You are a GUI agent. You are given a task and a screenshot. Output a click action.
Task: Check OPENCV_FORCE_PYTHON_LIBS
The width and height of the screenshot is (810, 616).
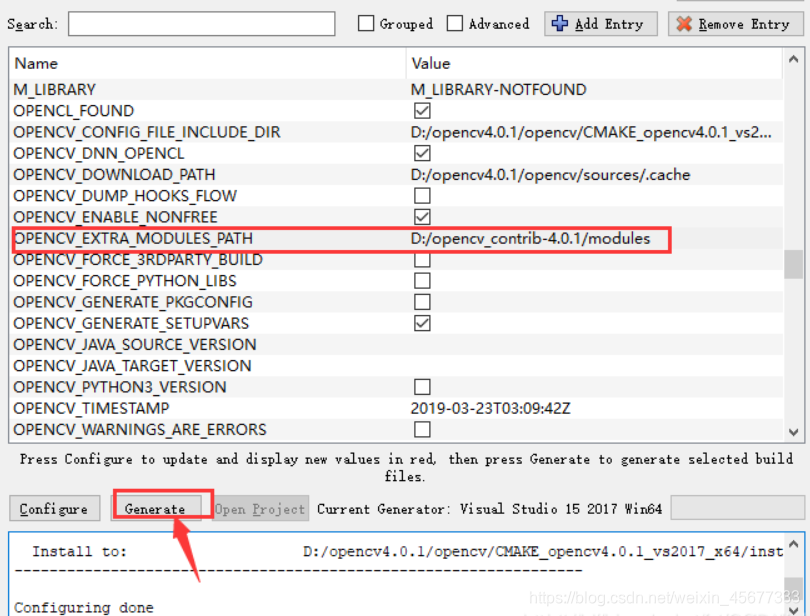[x=421, y=281]
